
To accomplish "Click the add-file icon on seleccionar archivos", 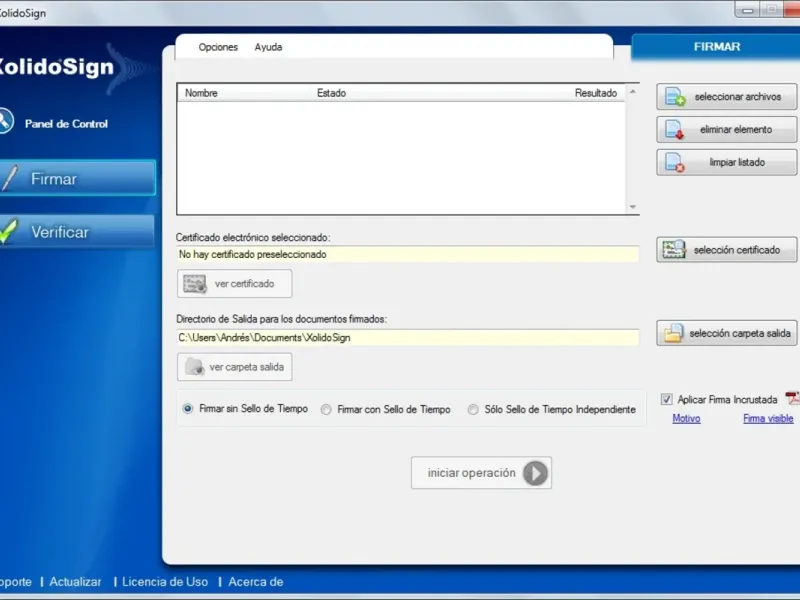I will 675,96.
